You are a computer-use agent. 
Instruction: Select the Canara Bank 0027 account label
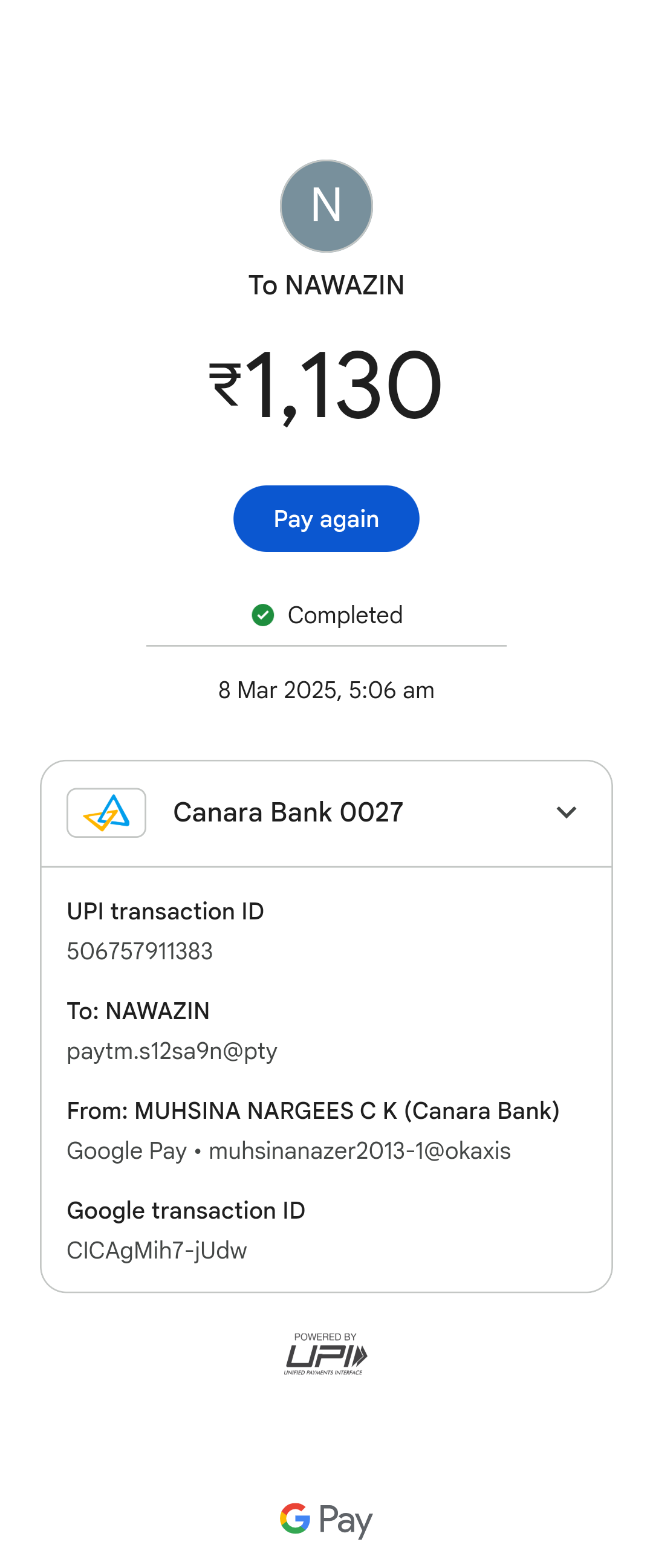288,812
